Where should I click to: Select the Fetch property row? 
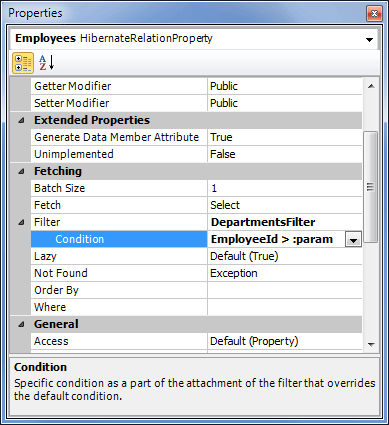pos(196,205)
